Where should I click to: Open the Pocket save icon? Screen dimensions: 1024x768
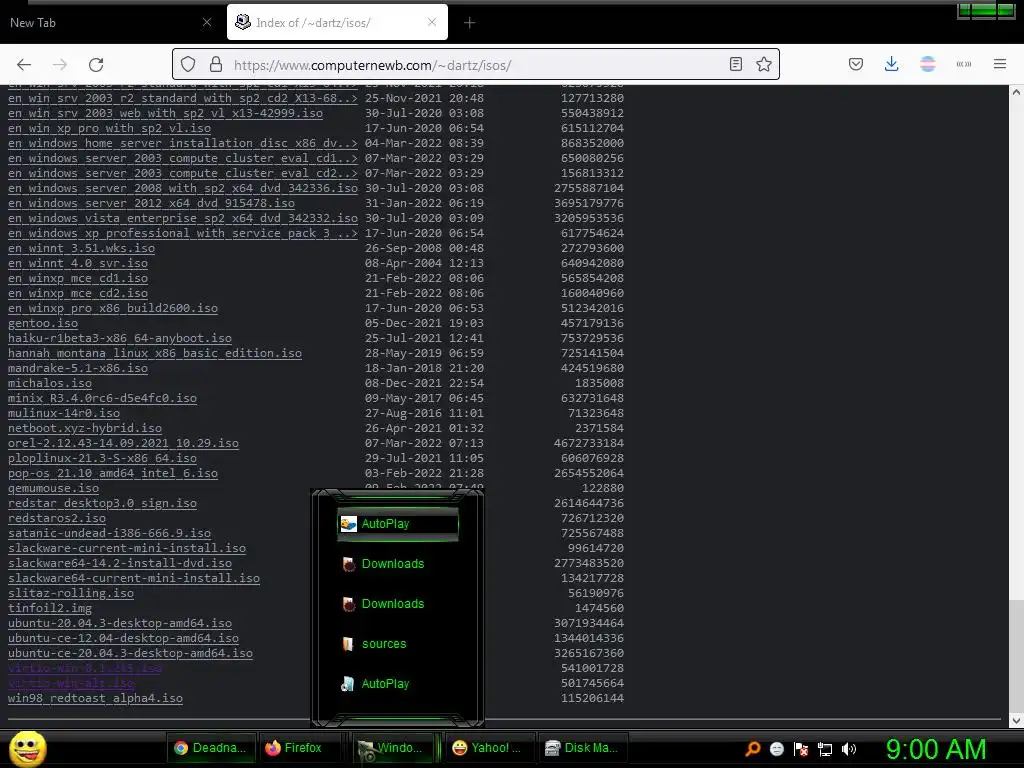856,64
